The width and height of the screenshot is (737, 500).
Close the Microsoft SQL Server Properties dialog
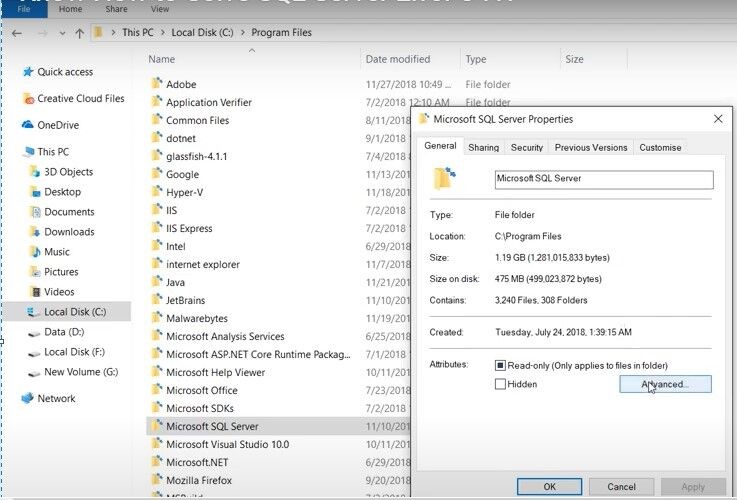click(718, 119)
